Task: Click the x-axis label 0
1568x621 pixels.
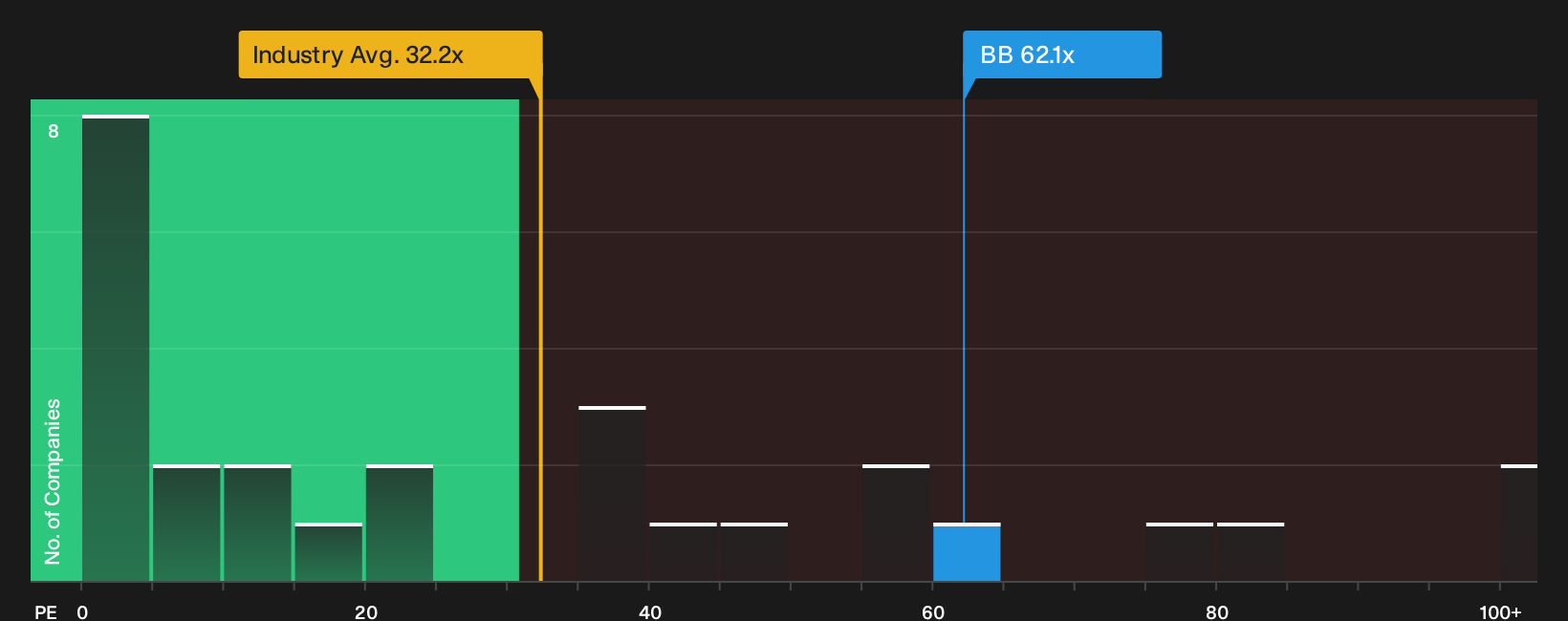Action: click(82, 612)
